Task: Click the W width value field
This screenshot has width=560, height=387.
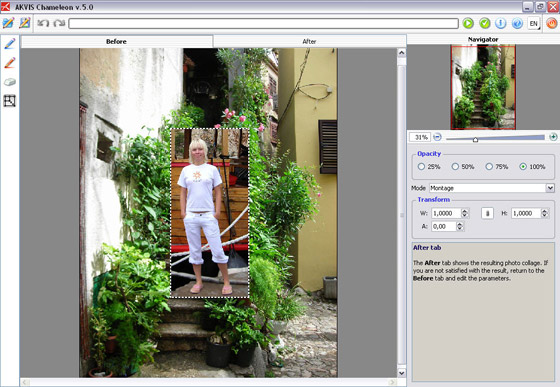Action: pos(446,213)
